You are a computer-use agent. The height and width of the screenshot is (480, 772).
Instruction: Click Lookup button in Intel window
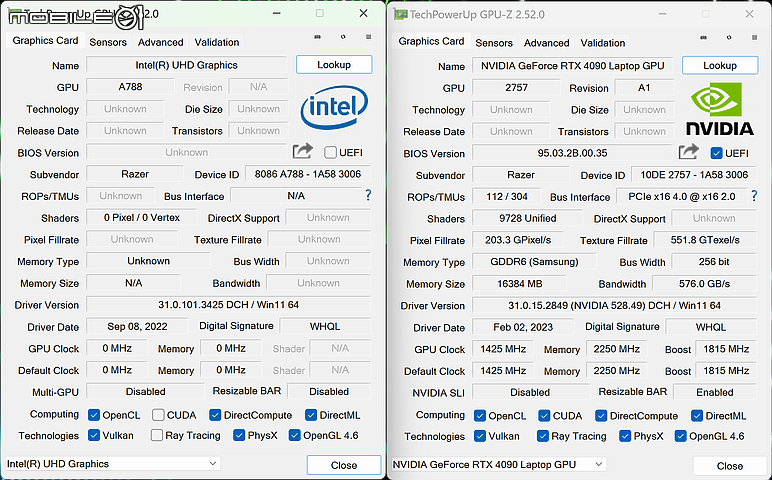tap(334, 64)
